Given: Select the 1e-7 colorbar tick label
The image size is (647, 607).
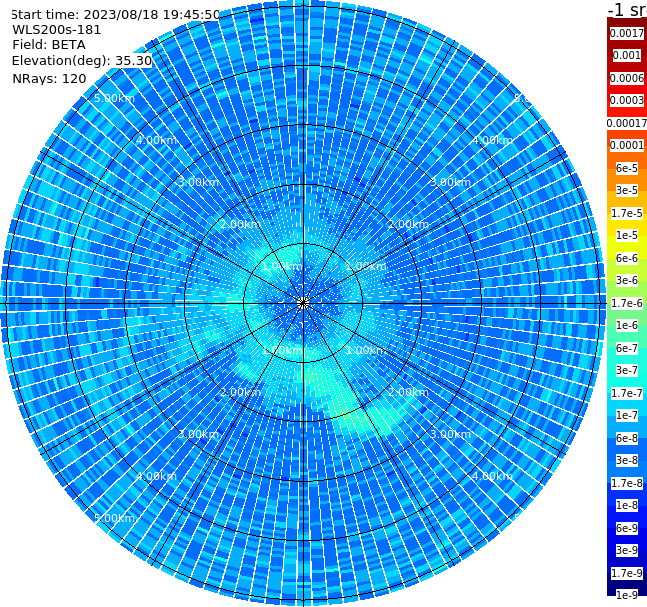Looking at the screenshot, I should coord(627,415).
